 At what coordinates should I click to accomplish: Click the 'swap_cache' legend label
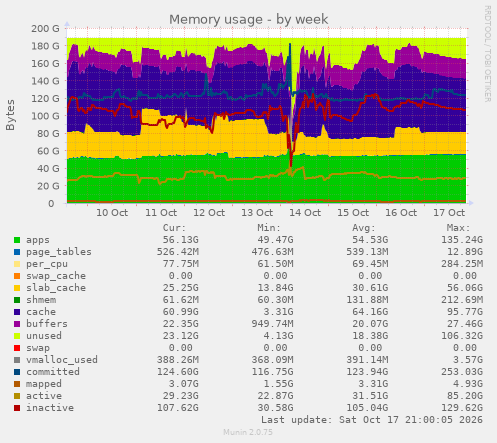(56, 276)
